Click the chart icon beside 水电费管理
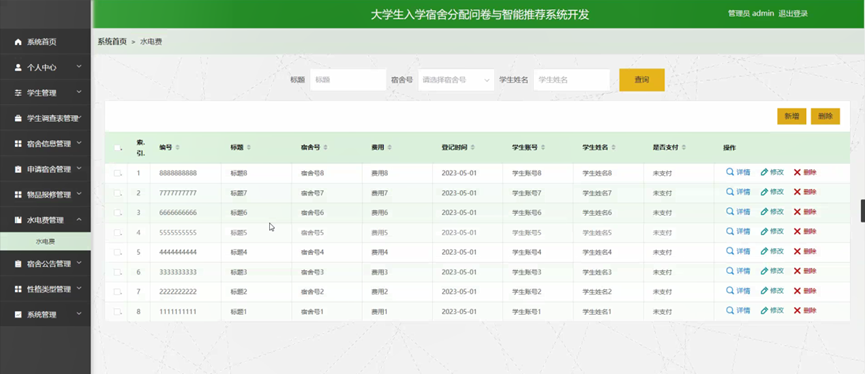 click(x=18, y=220)
